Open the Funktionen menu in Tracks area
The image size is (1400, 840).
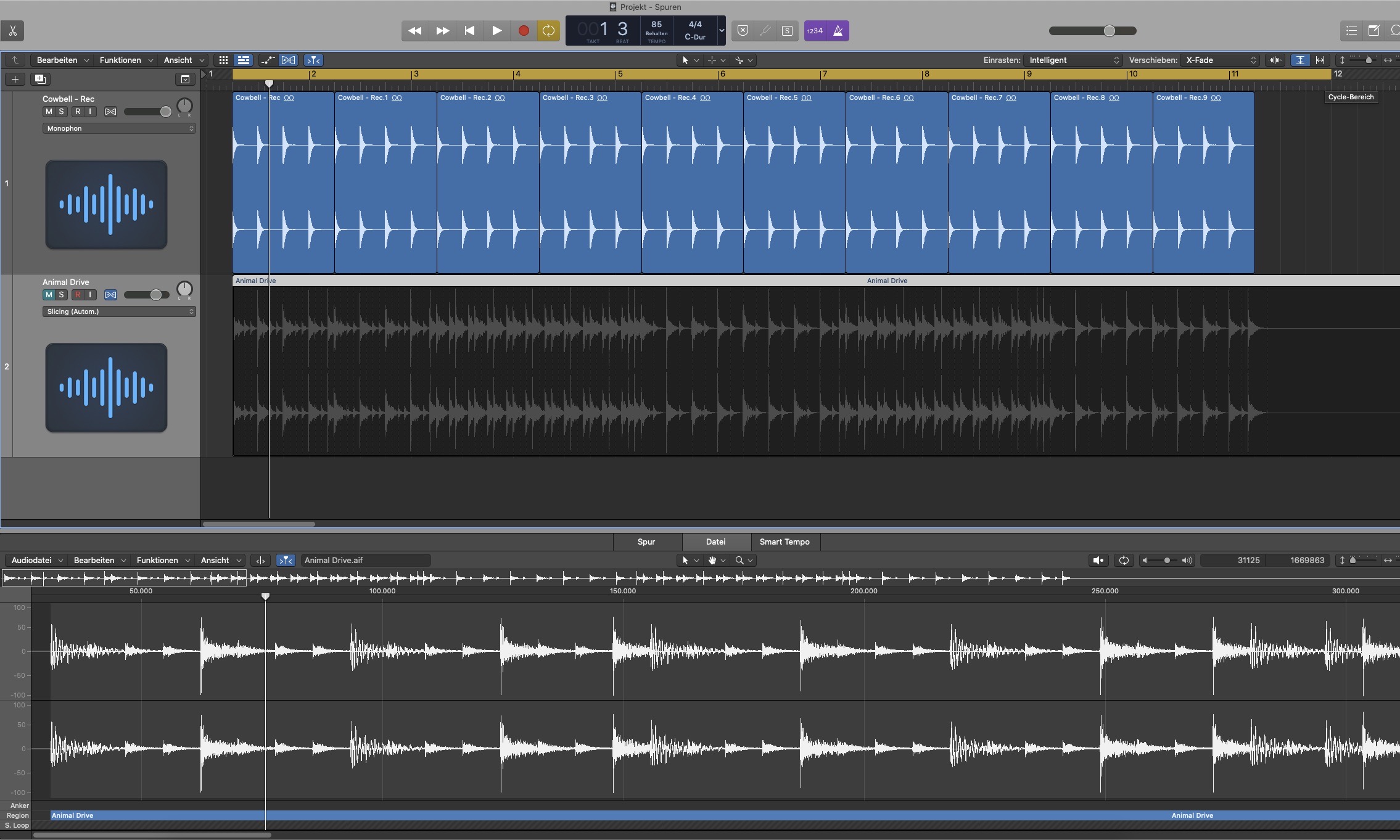point(126,60)
